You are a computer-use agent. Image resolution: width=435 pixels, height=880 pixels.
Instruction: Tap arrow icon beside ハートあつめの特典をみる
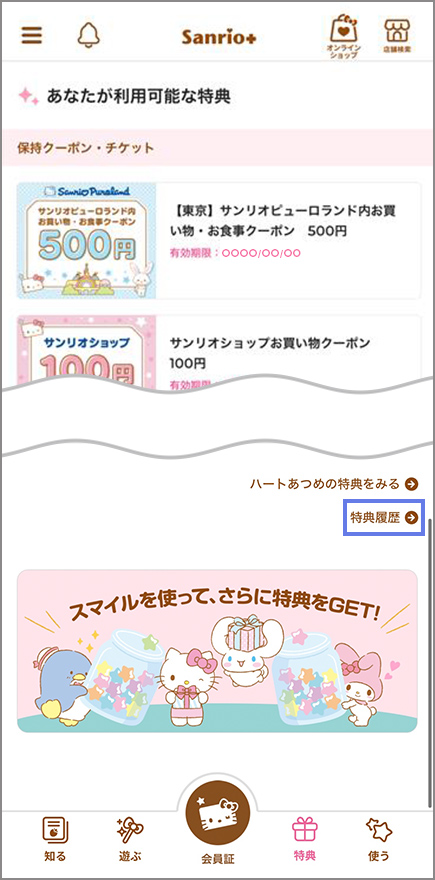(x=412, y=484)
